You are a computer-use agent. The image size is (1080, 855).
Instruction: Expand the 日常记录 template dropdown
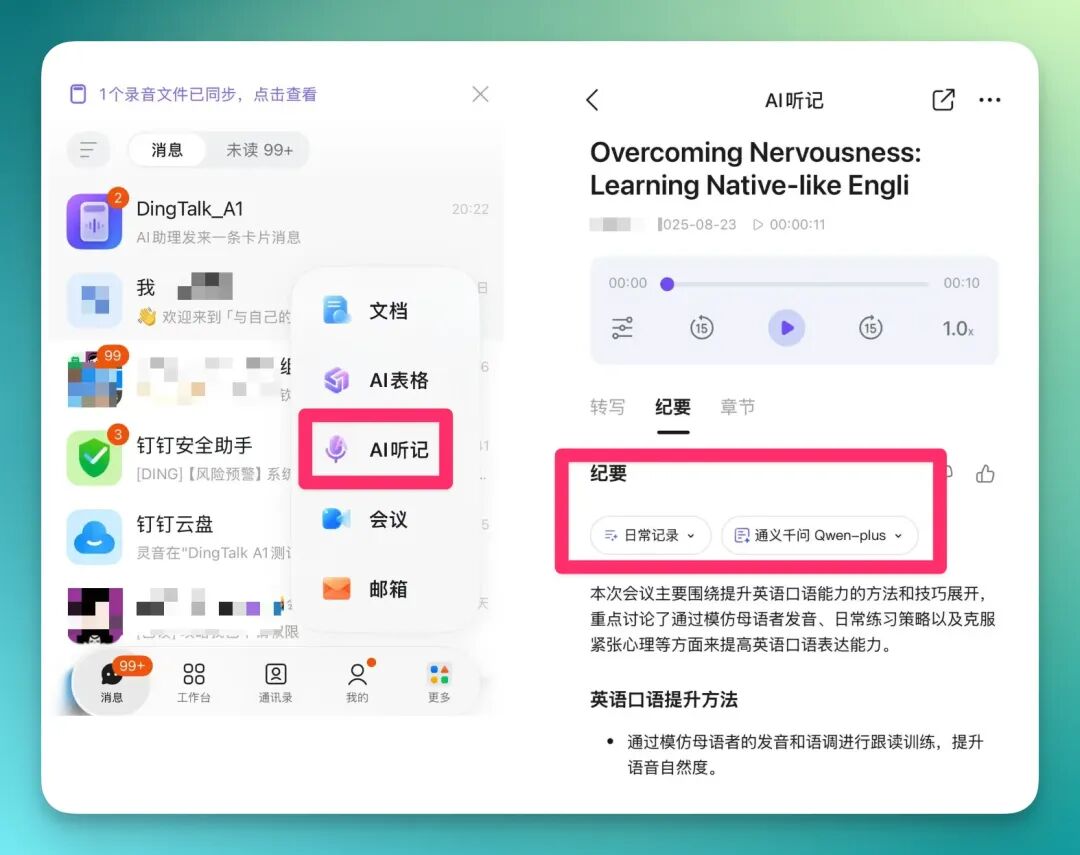coord(650,535)
